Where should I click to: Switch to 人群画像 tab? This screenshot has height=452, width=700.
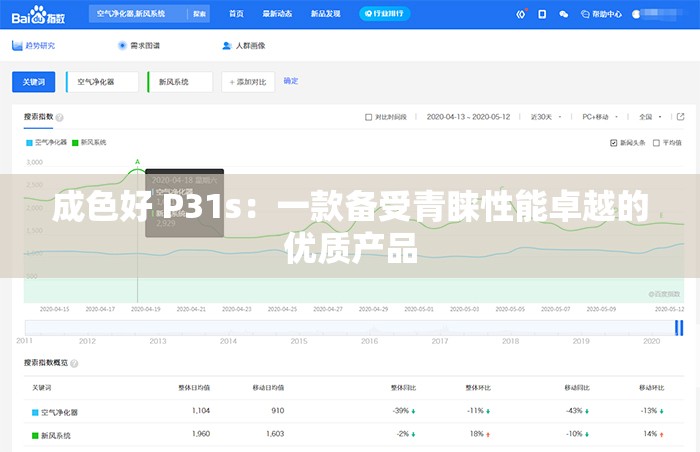coord(244,46)
